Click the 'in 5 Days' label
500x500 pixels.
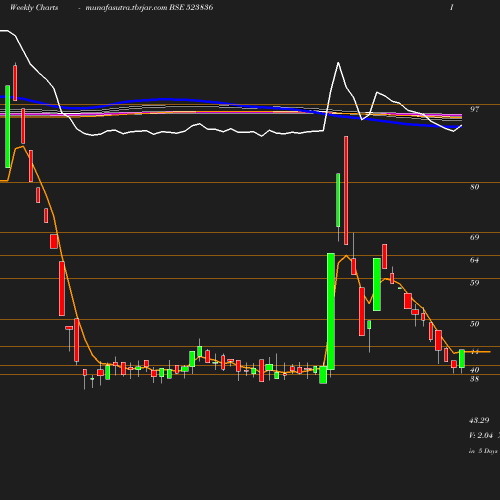(483, 451)
